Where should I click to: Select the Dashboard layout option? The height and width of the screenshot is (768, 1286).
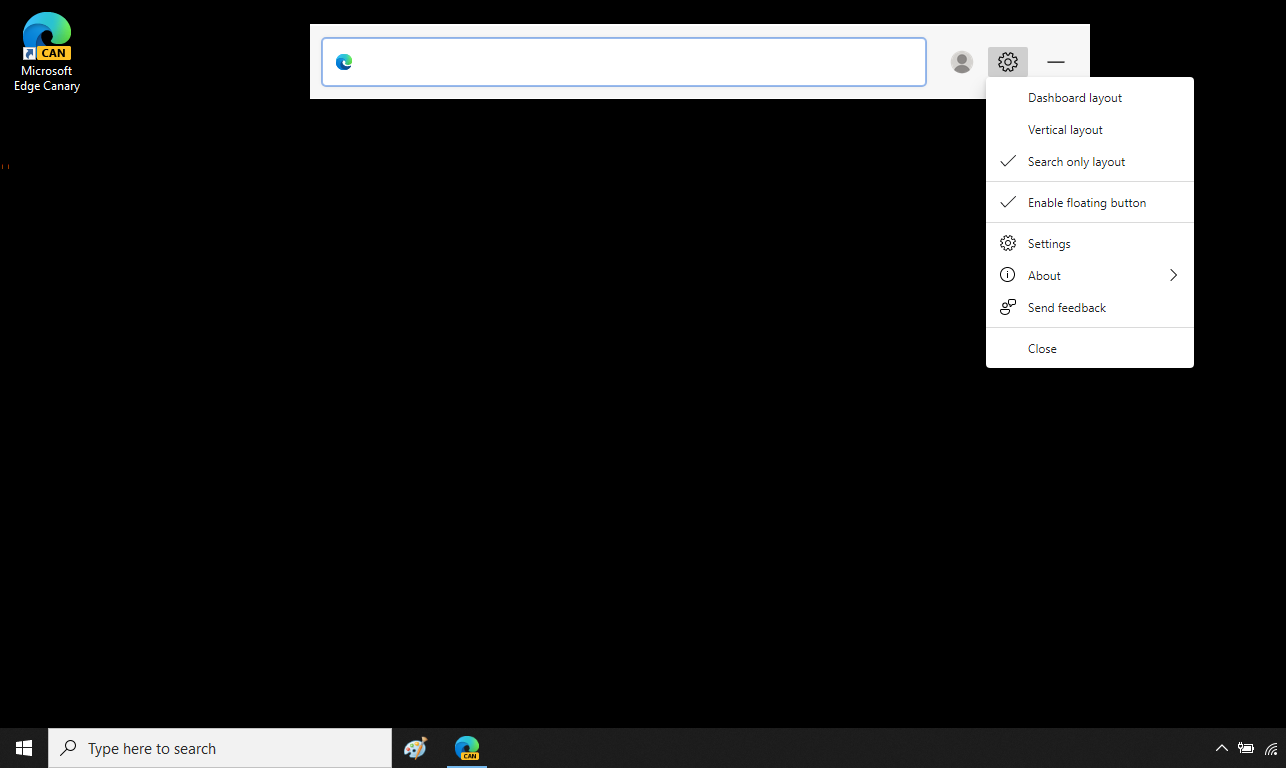click(x=1074, y=97)
